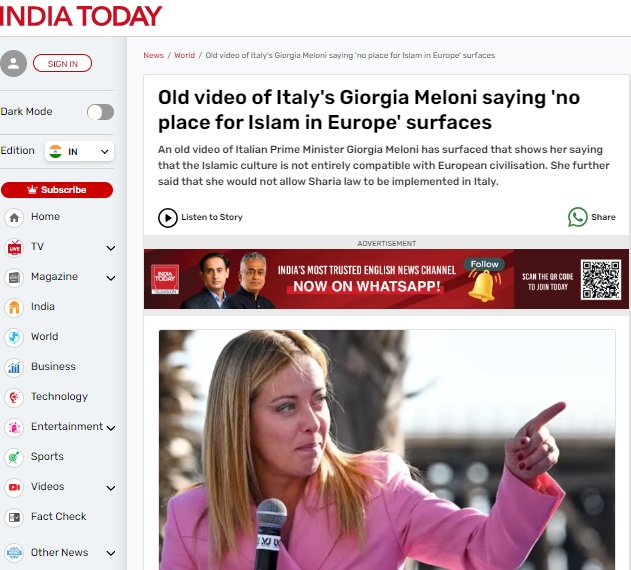Click the Live TV icon

(x=14, y=247)
